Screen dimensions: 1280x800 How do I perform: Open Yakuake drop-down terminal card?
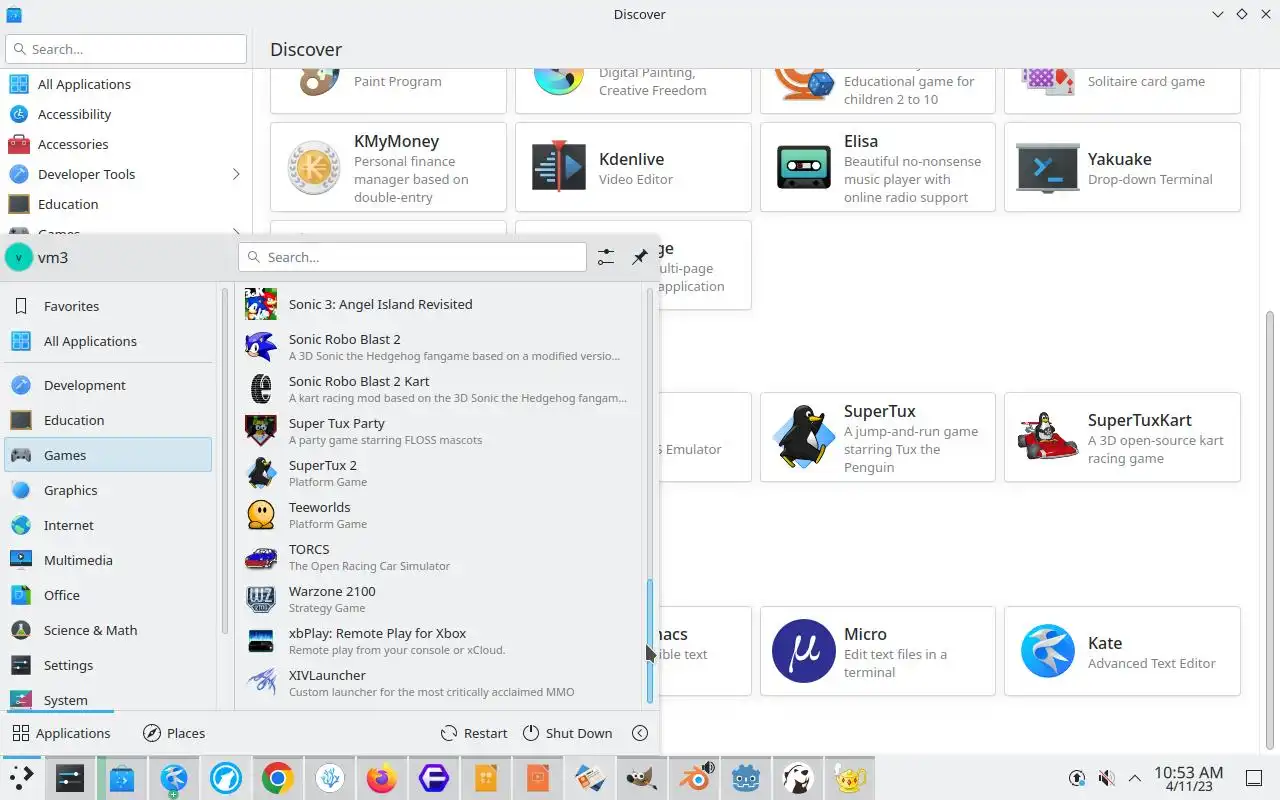(1122, 167)
